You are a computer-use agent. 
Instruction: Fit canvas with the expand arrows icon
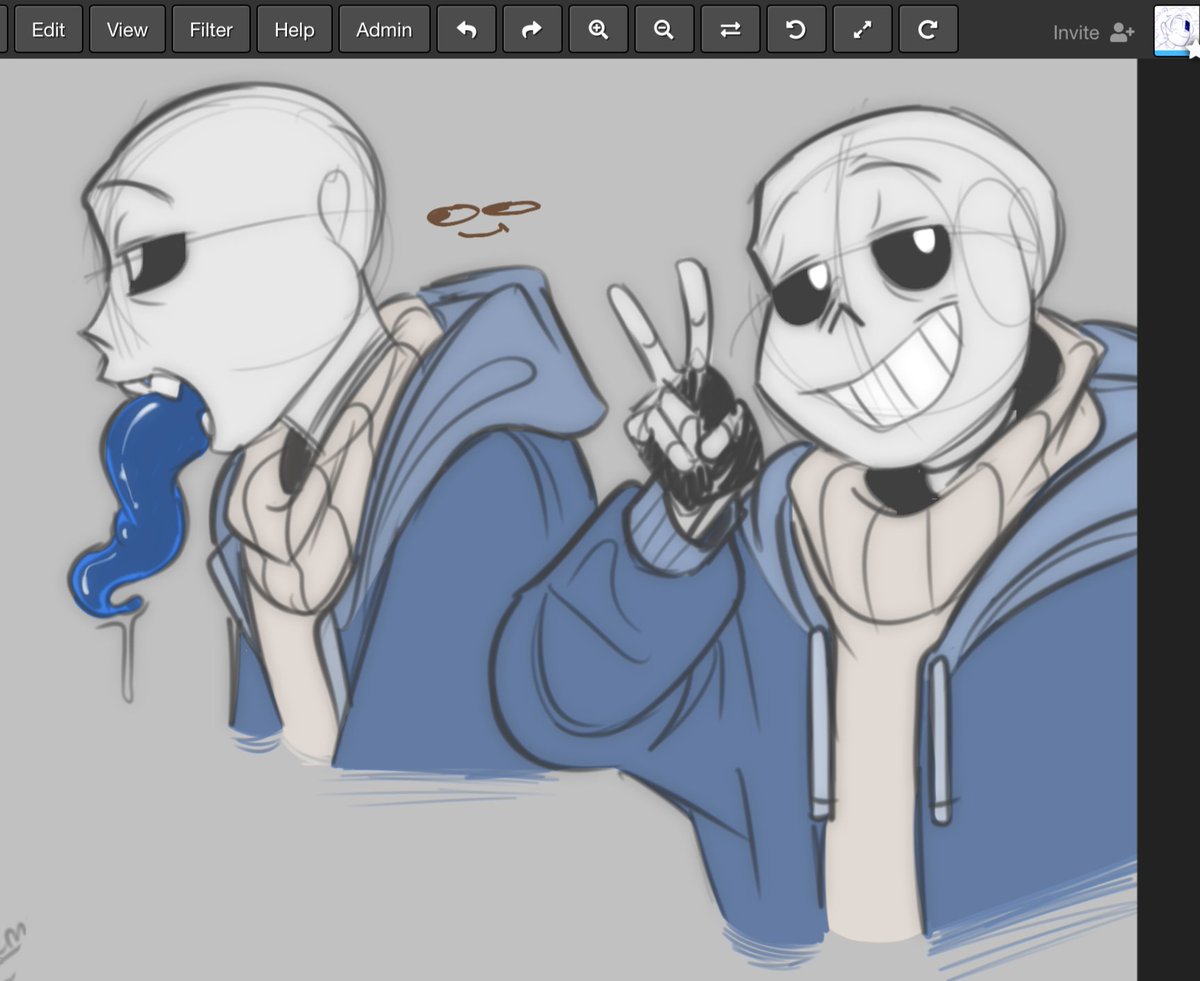(862, 30)
